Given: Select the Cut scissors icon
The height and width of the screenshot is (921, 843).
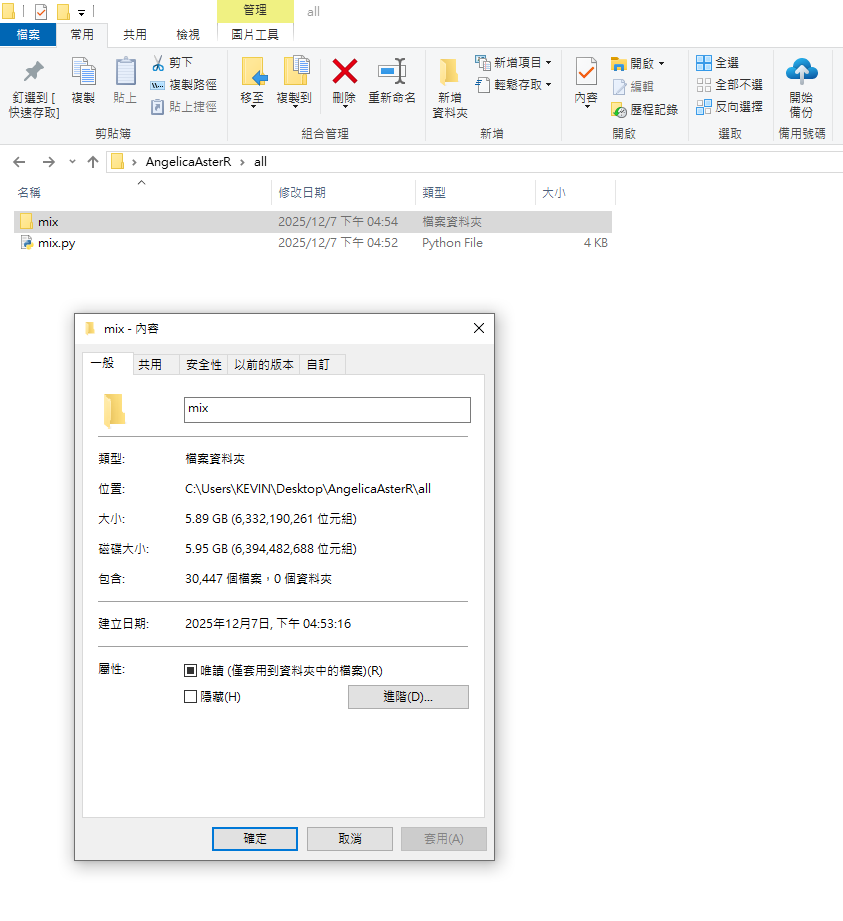Looking at the screenshot, I should (x=158, y=63).
